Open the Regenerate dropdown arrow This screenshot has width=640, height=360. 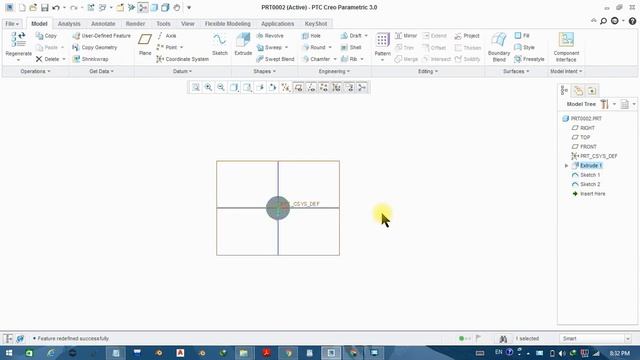point(18,60)
